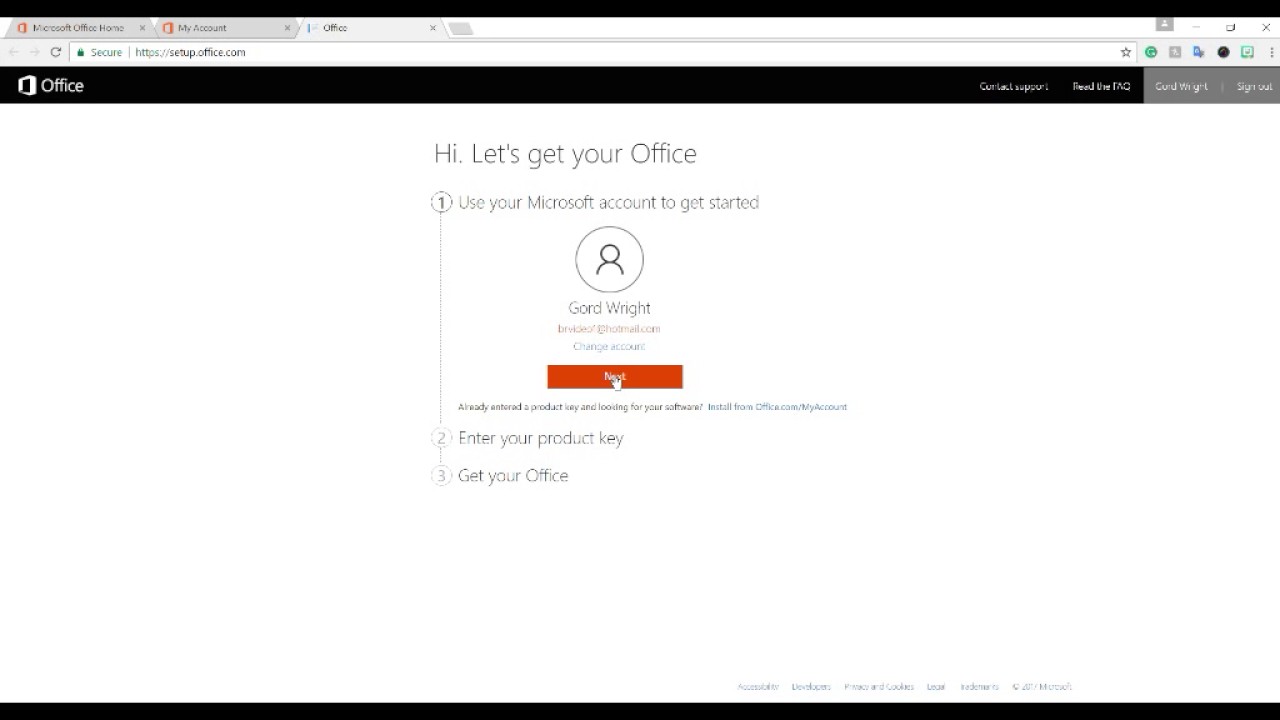Close the Microsoft Office Home tab
The height and width of the screenshot is (720, 1280).
pyautogui.click(x=142, y=28)
